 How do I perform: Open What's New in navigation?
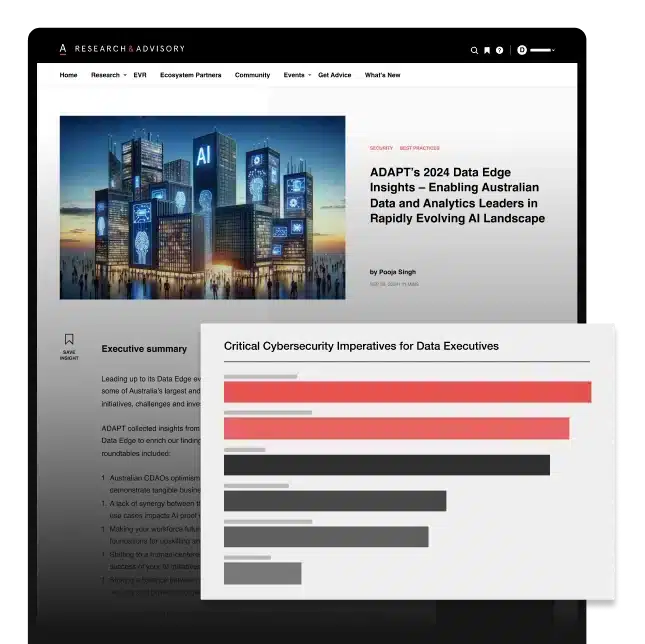pos(382,75)
